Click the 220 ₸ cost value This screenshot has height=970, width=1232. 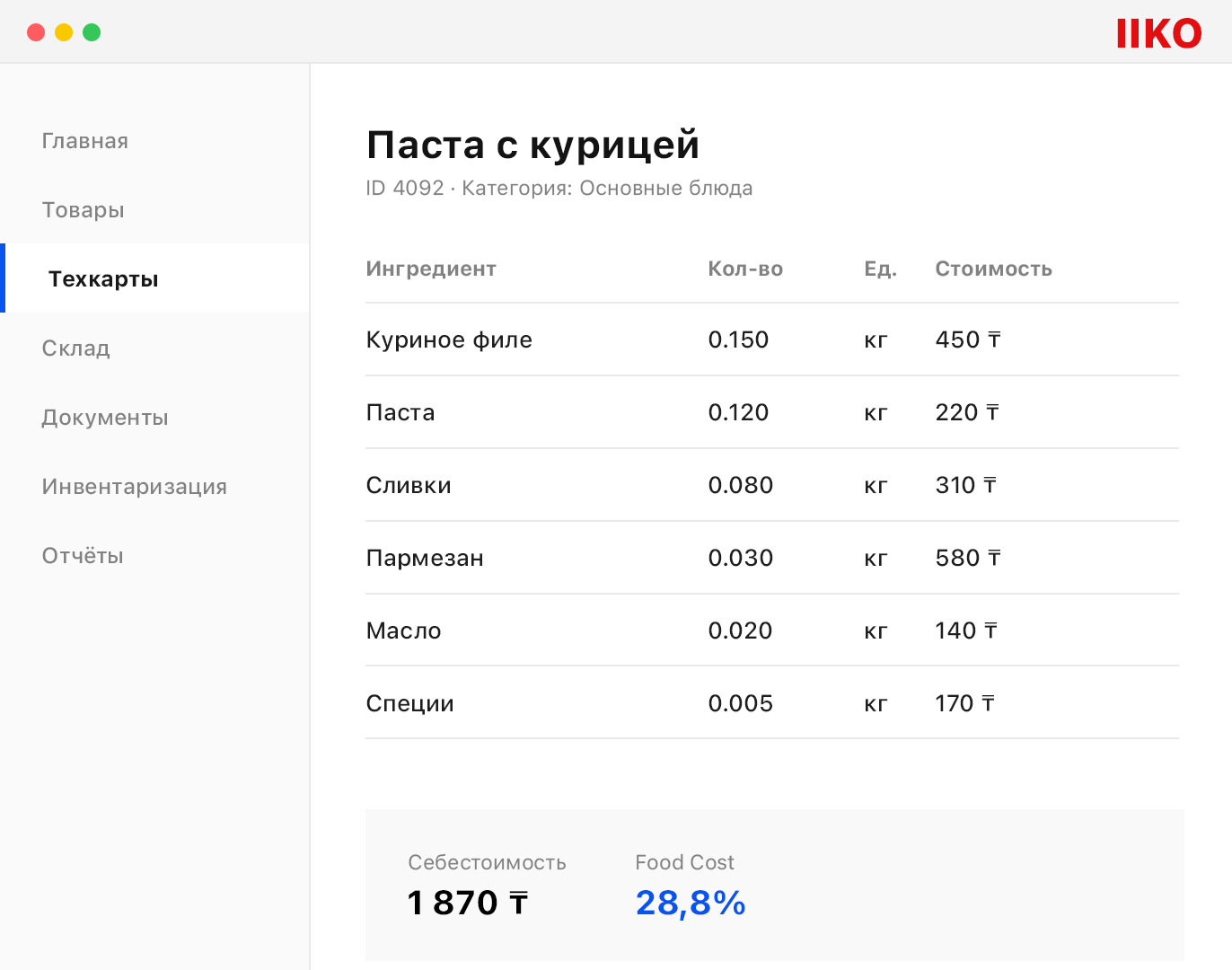[x=967, y=412]
